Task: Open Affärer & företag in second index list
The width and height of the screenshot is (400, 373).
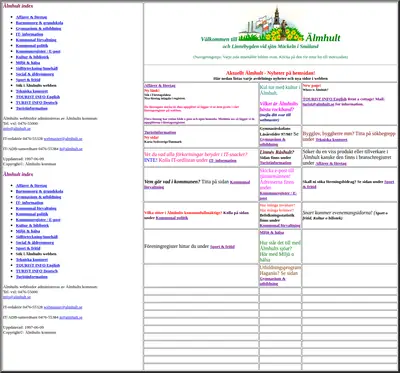Action: pos(31,185)
